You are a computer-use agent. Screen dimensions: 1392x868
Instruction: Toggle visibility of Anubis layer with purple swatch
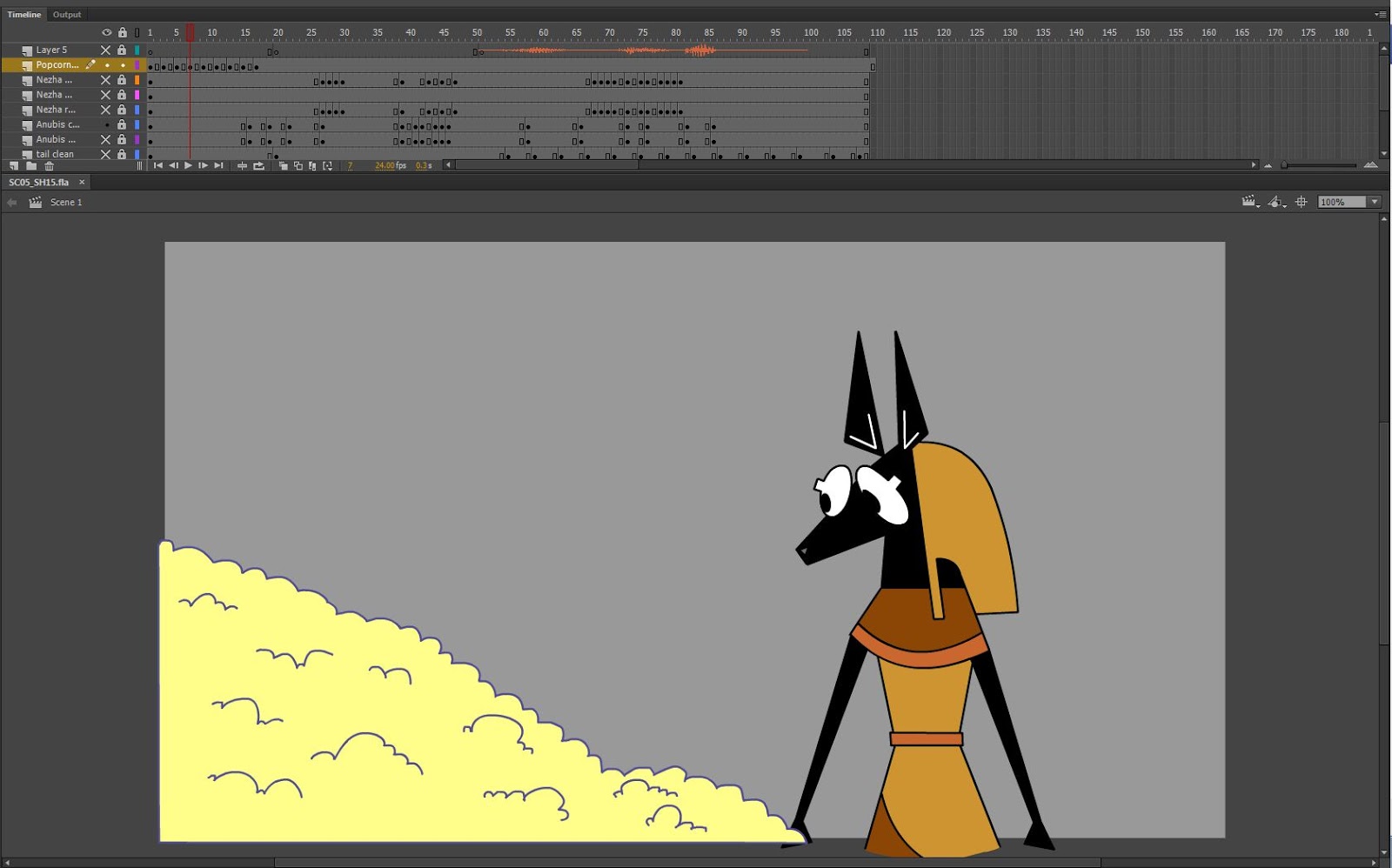(106, 139)
